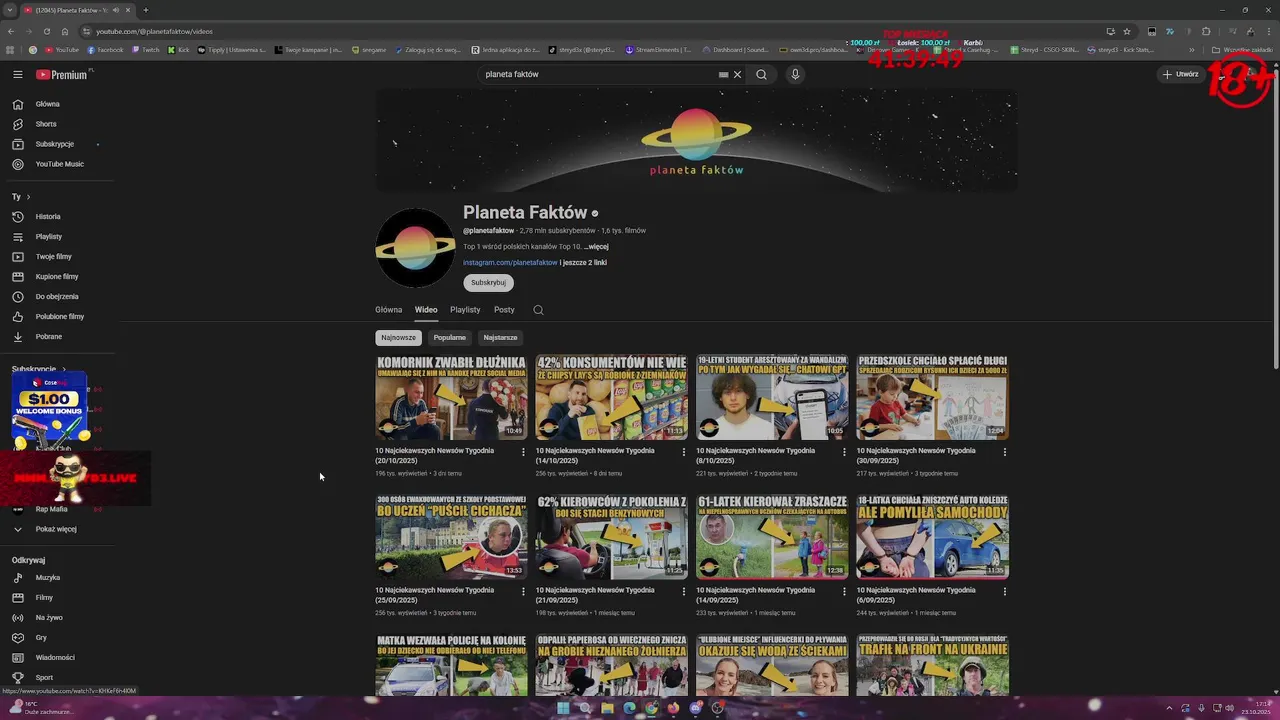Switch to the Posty channel tab
This screenshot has width=1280, height=720.
(x=504, y=310)
